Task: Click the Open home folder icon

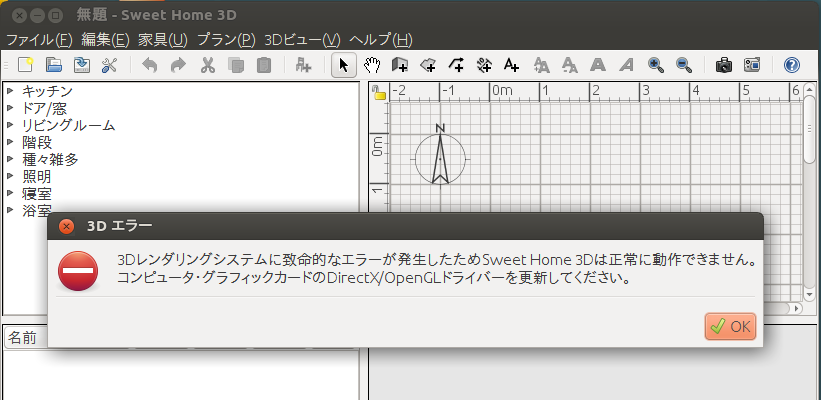Action: [53, 65]
